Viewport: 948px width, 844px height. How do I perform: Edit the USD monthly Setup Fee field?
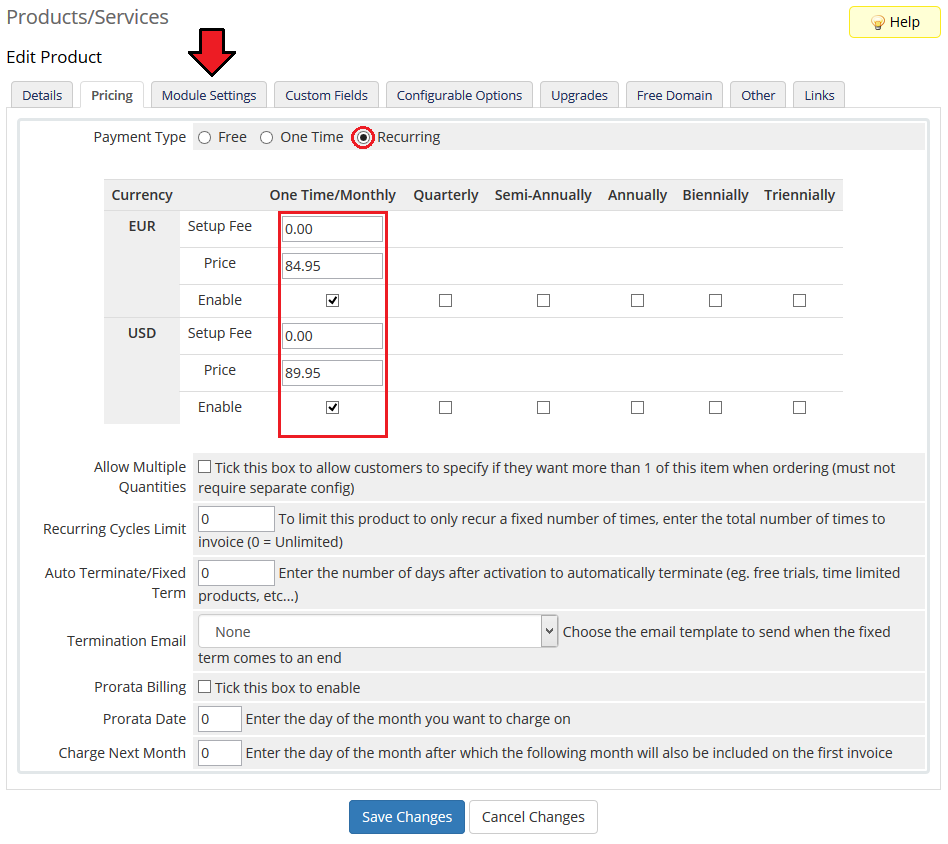point(332,336)
